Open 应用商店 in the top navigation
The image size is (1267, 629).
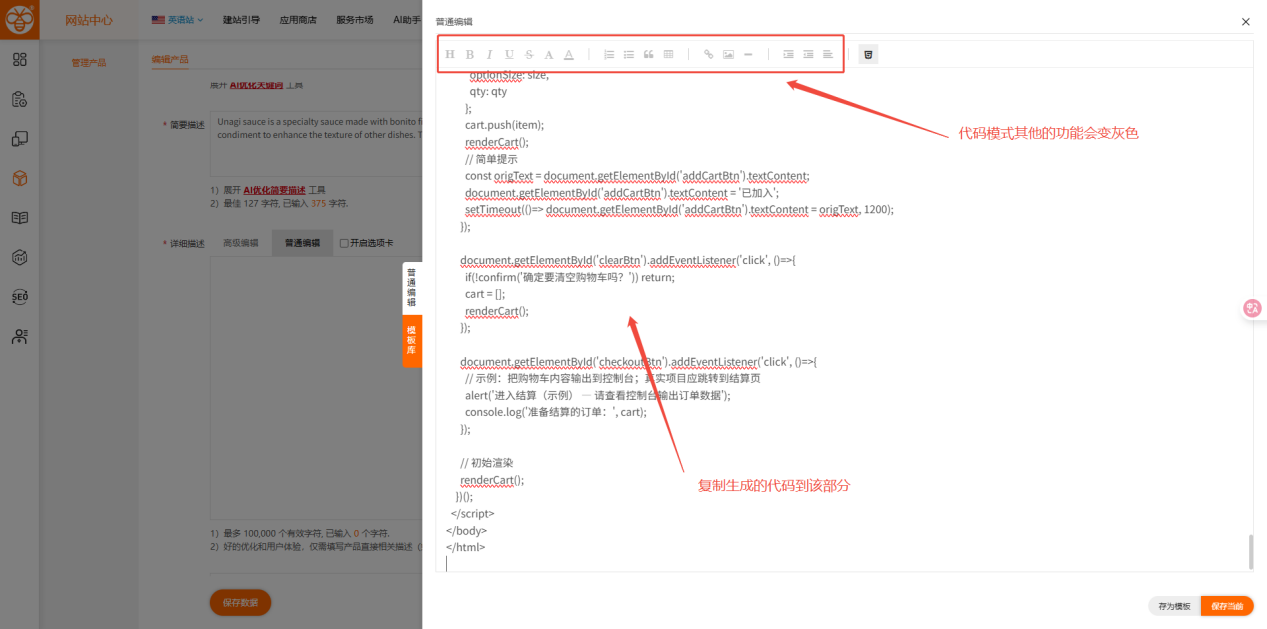coord(297,19)
